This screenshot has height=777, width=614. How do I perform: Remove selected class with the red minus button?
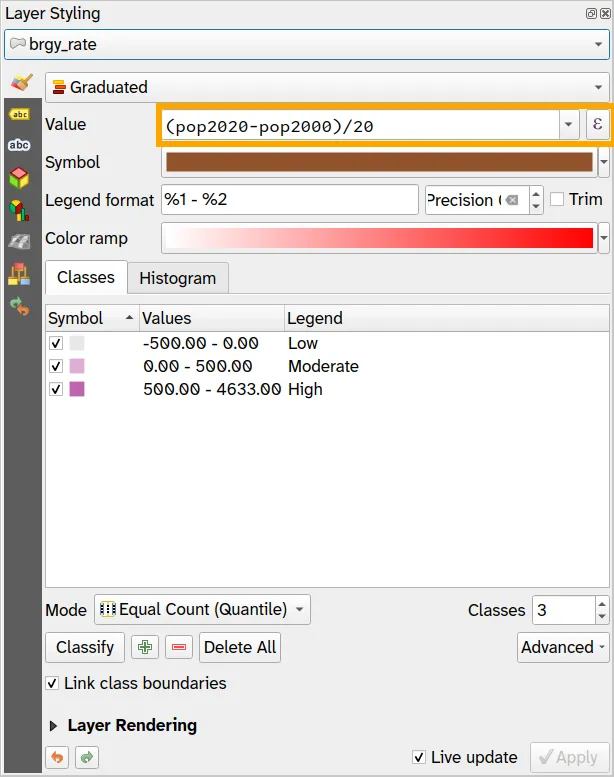click(x=180, y=647)
